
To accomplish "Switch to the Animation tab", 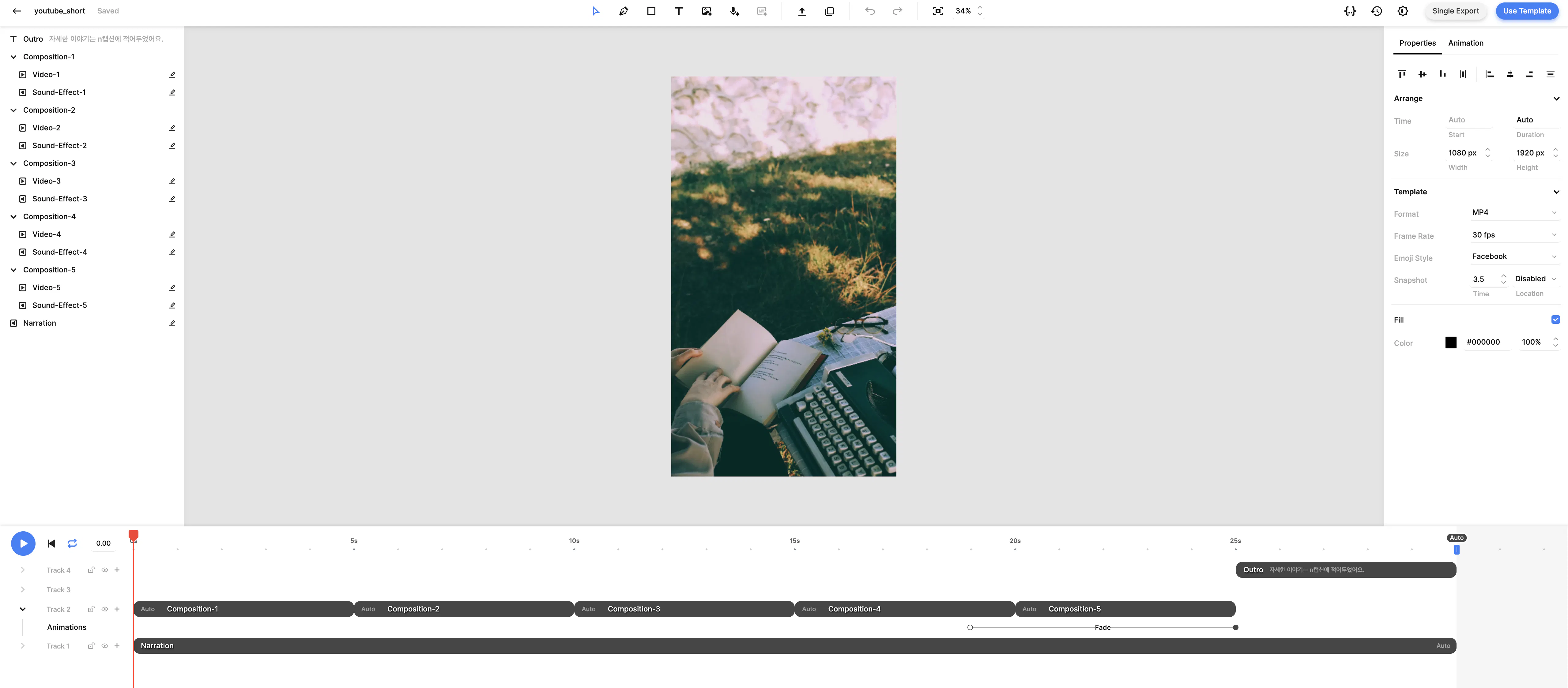I will (x=1465, y=43).
